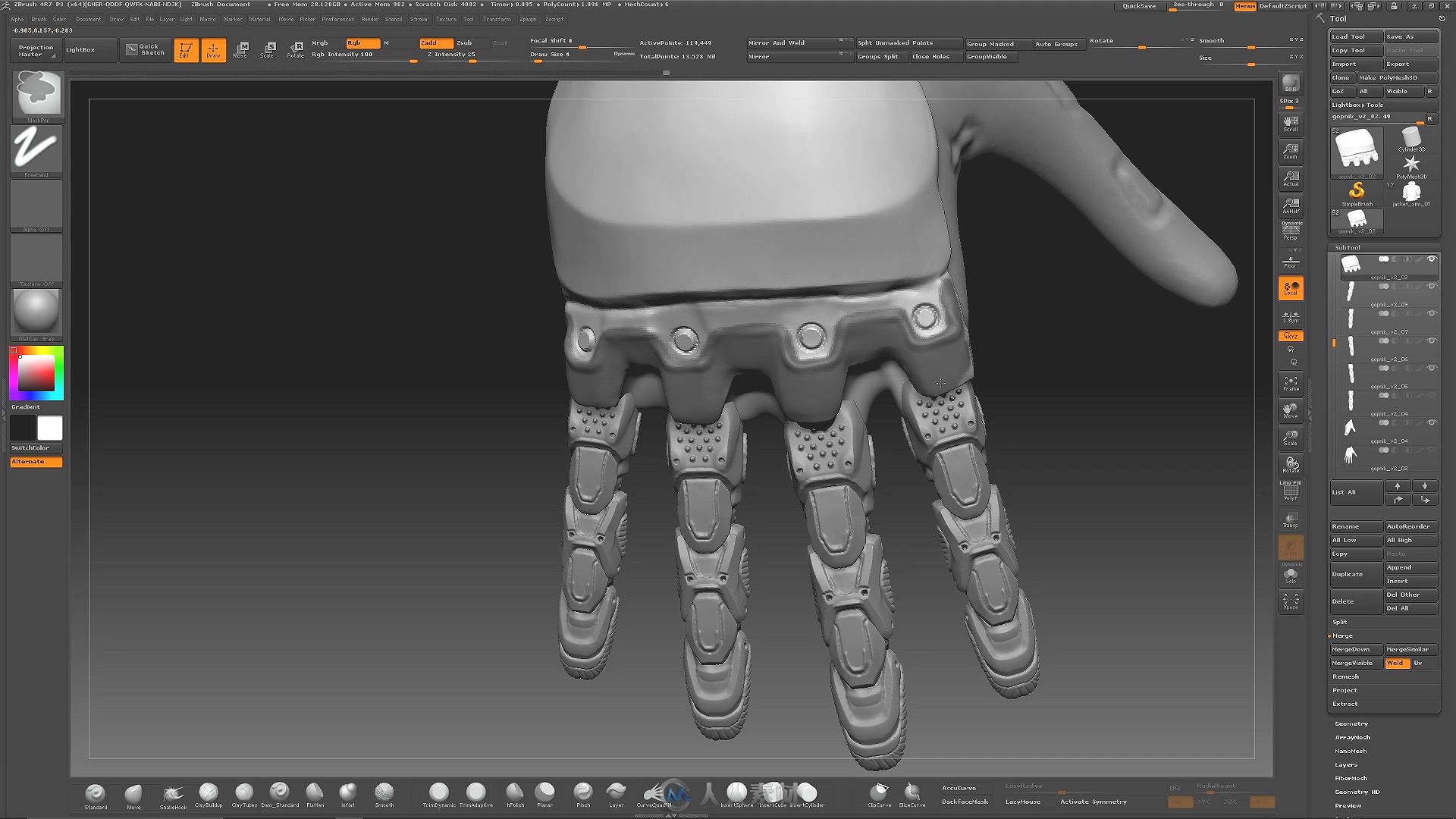Select the Flatten brush
The height and width of the screenshot is (819, 1456).
tap(315, 795)
